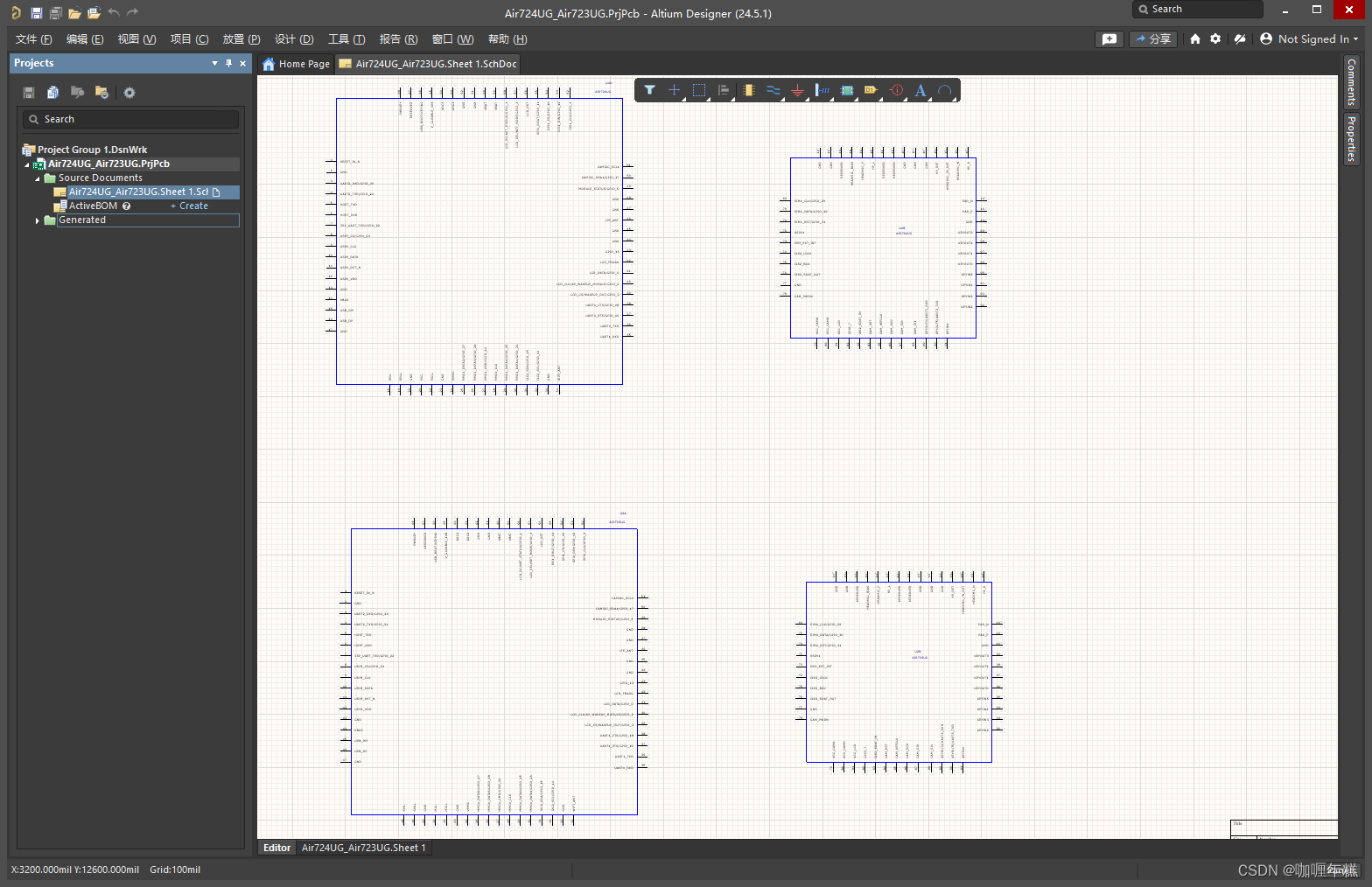The height and width of the screenshot is (887, 1372).
Task: Click the Undo arrow
Action: tap(114, 13)
